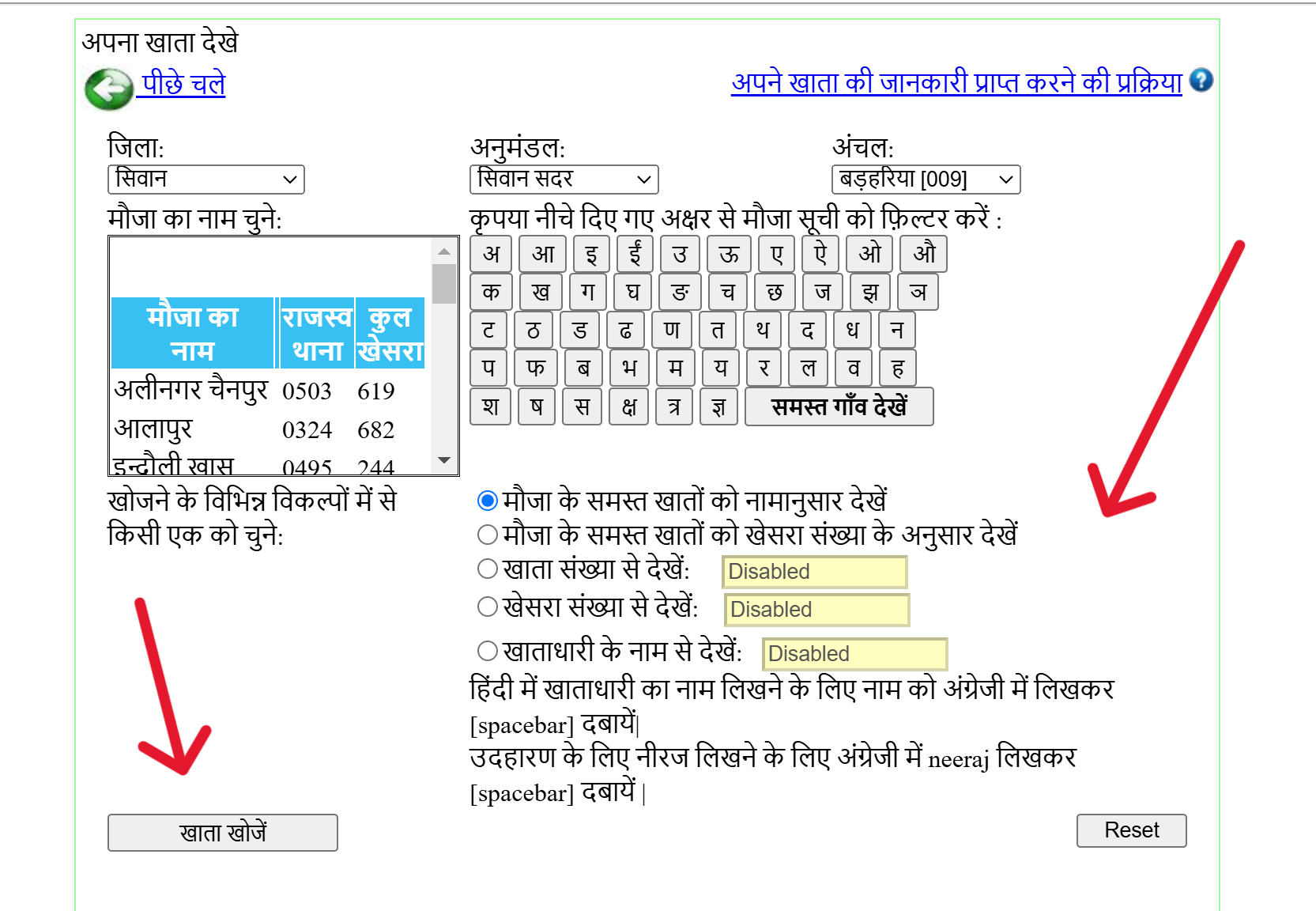Filter mauja list by letter ड
Image resolution: width=1316 pixels, height=911 pixels.
579,330
